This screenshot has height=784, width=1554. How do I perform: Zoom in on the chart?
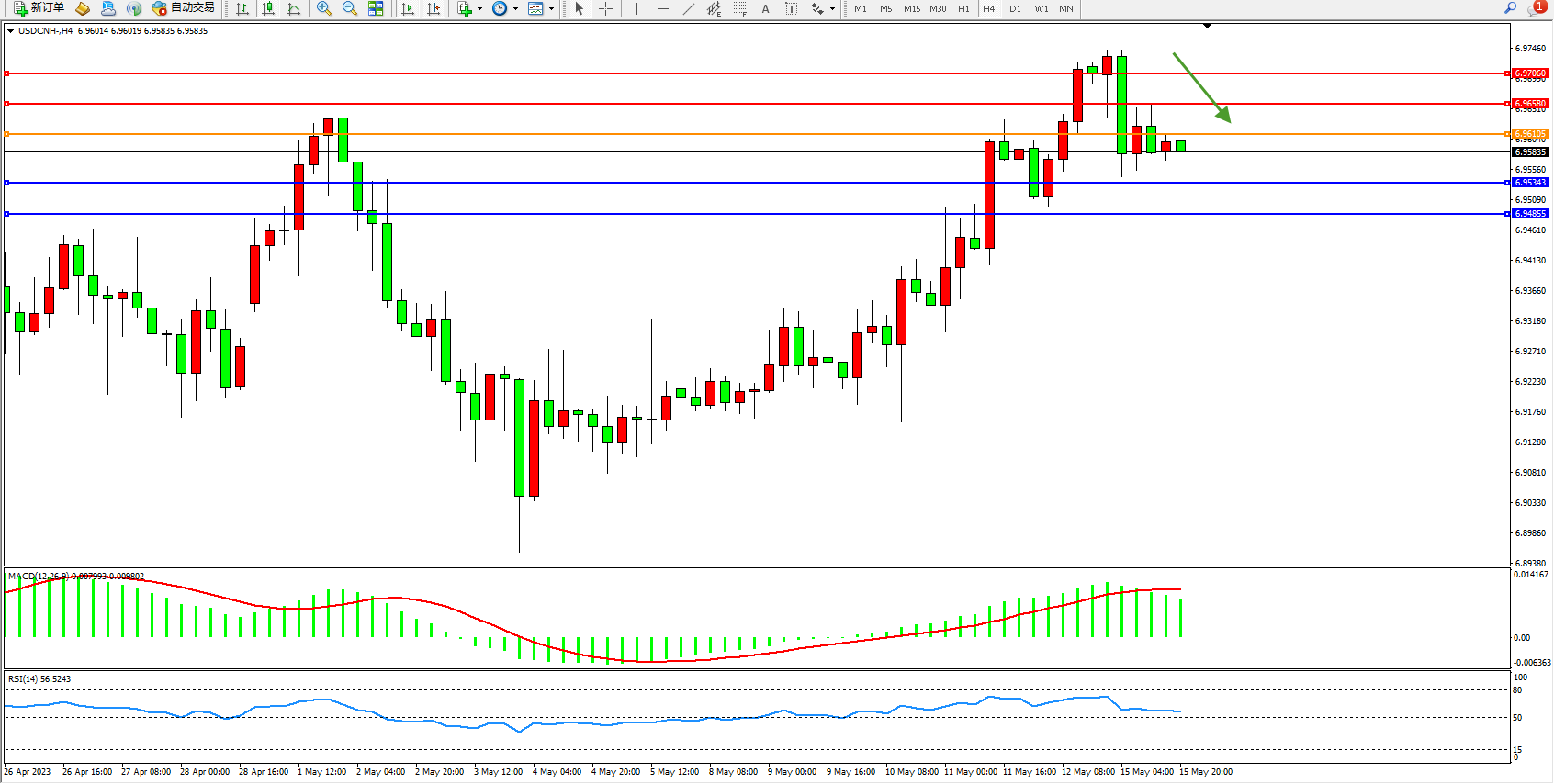point(323,8)
